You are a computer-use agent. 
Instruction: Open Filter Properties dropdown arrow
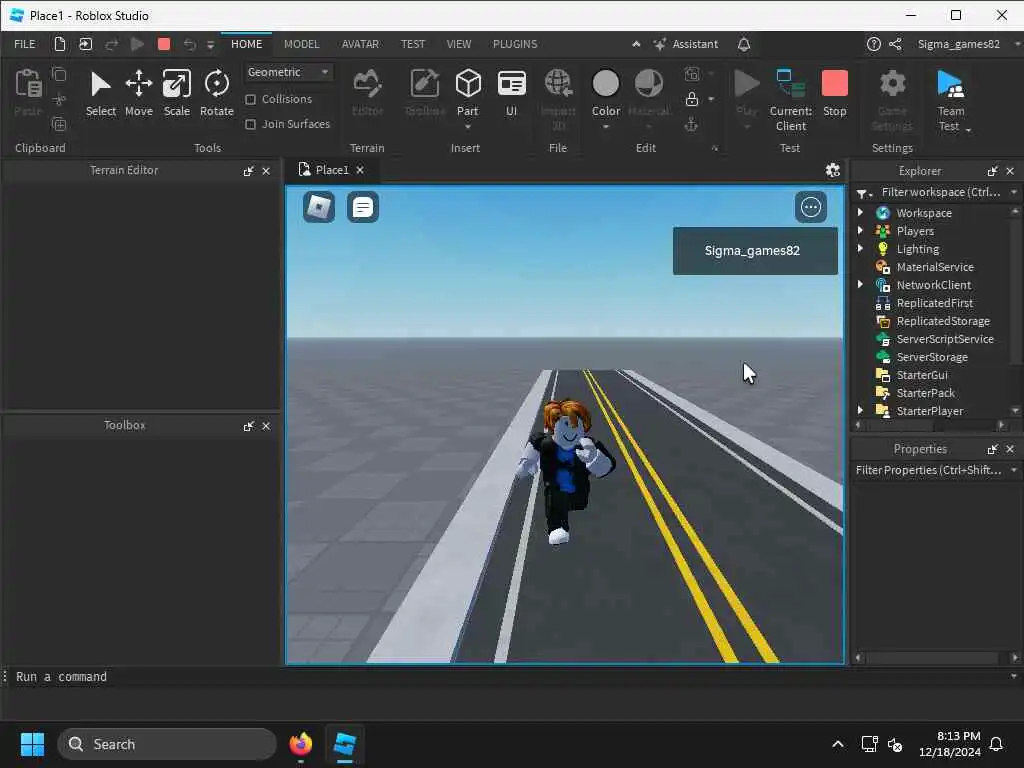[1014, 470]
